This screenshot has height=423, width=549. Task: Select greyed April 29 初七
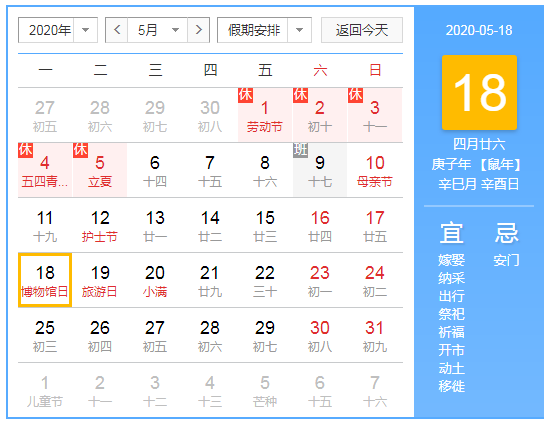155,115
